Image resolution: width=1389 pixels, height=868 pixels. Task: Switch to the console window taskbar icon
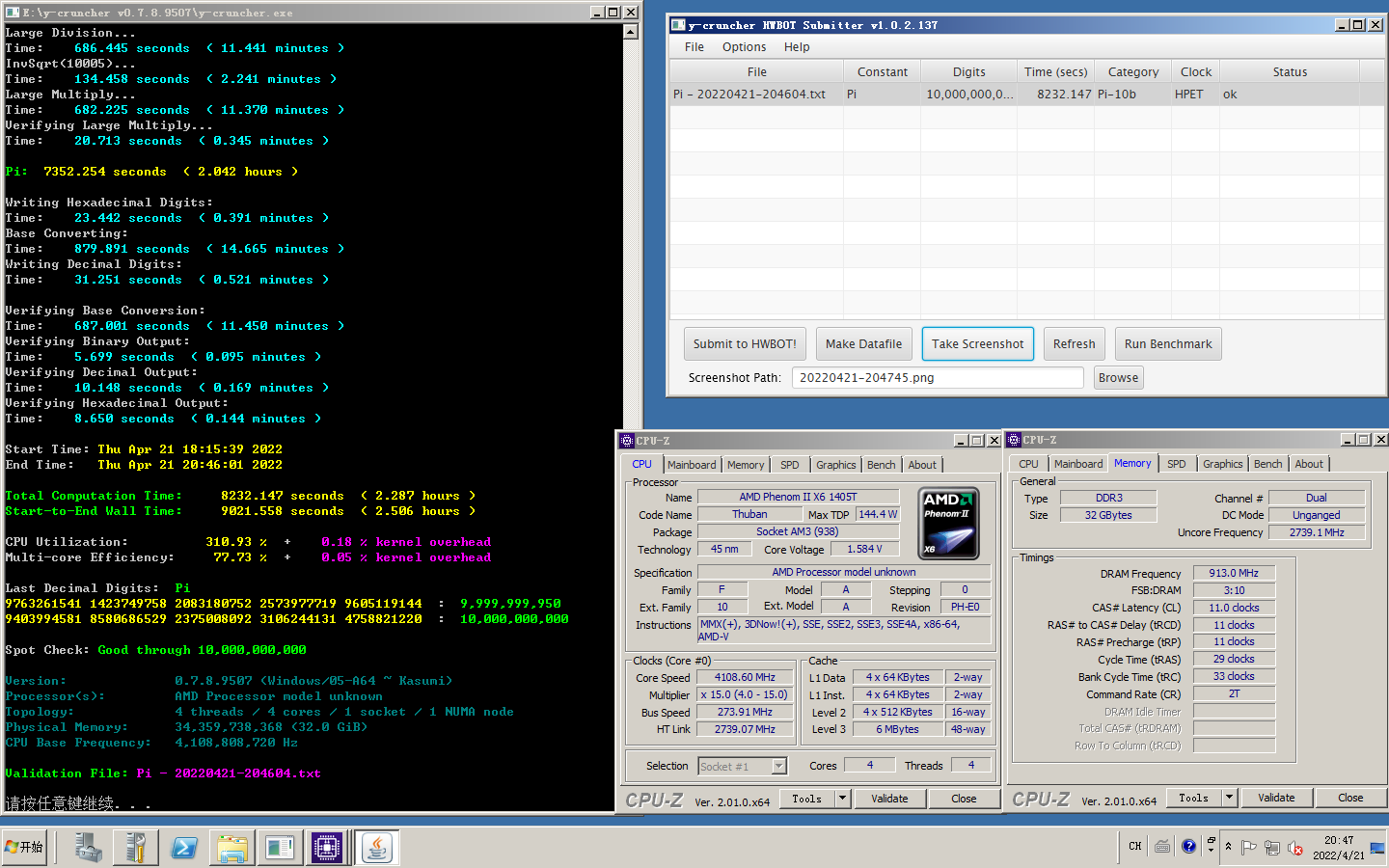280,848
